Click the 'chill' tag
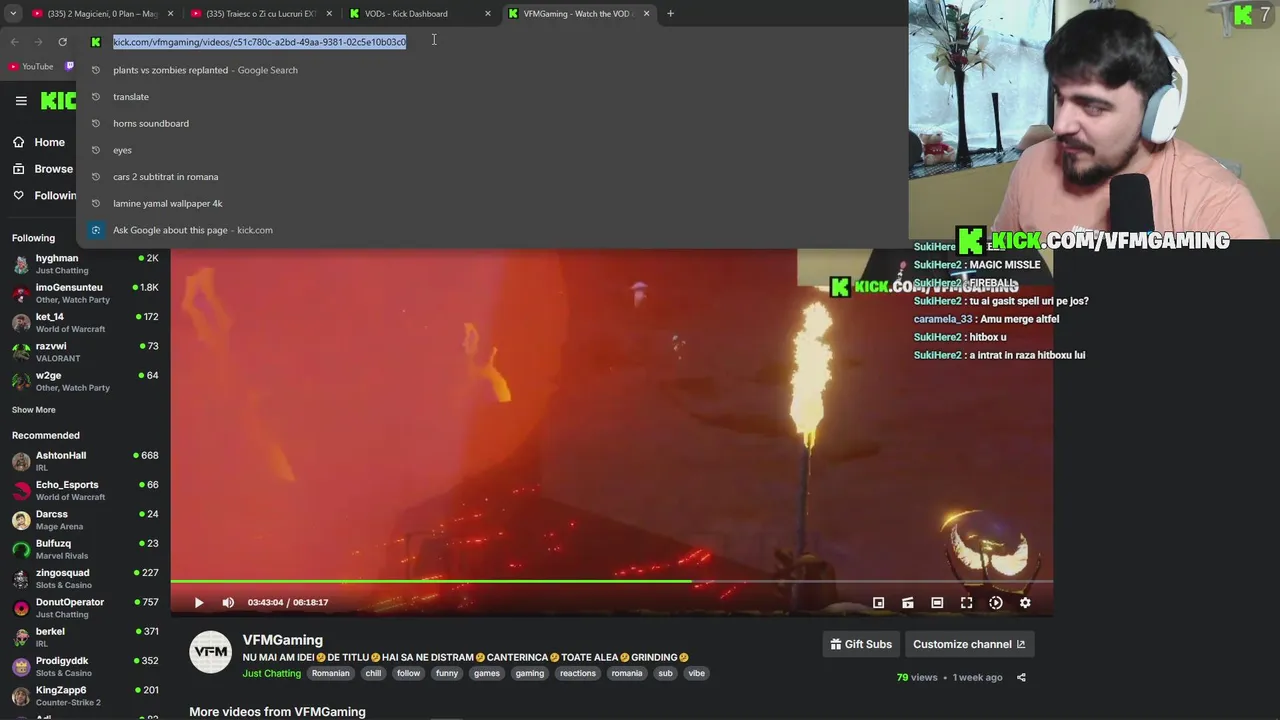 tap(373, 674)
